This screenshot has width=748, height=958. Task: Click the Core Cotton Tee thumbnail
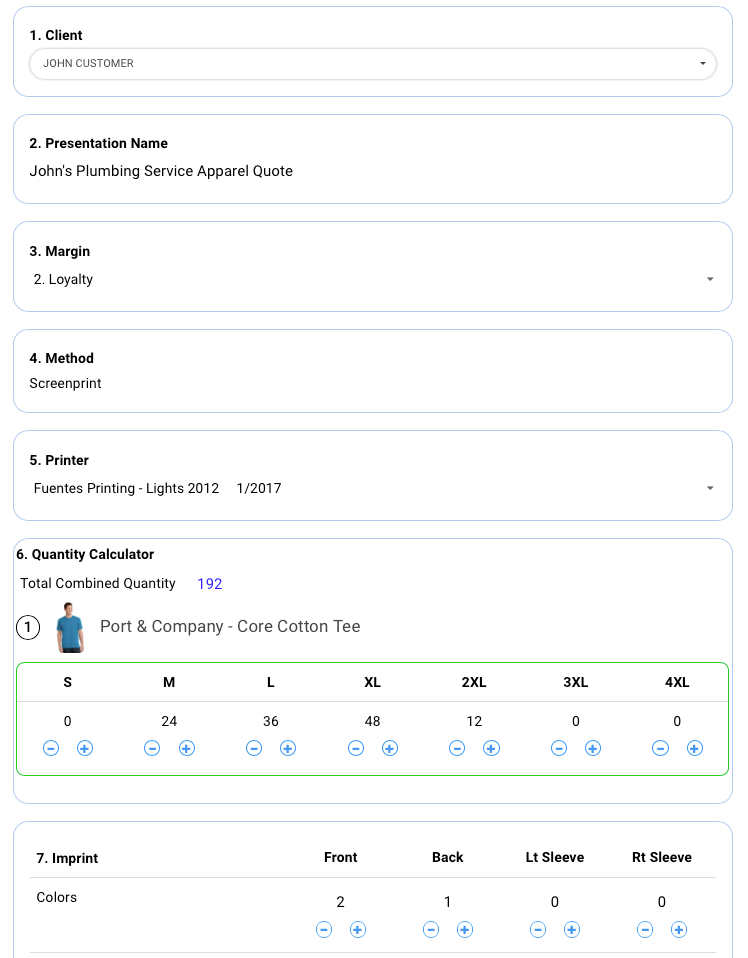[70, 627]
